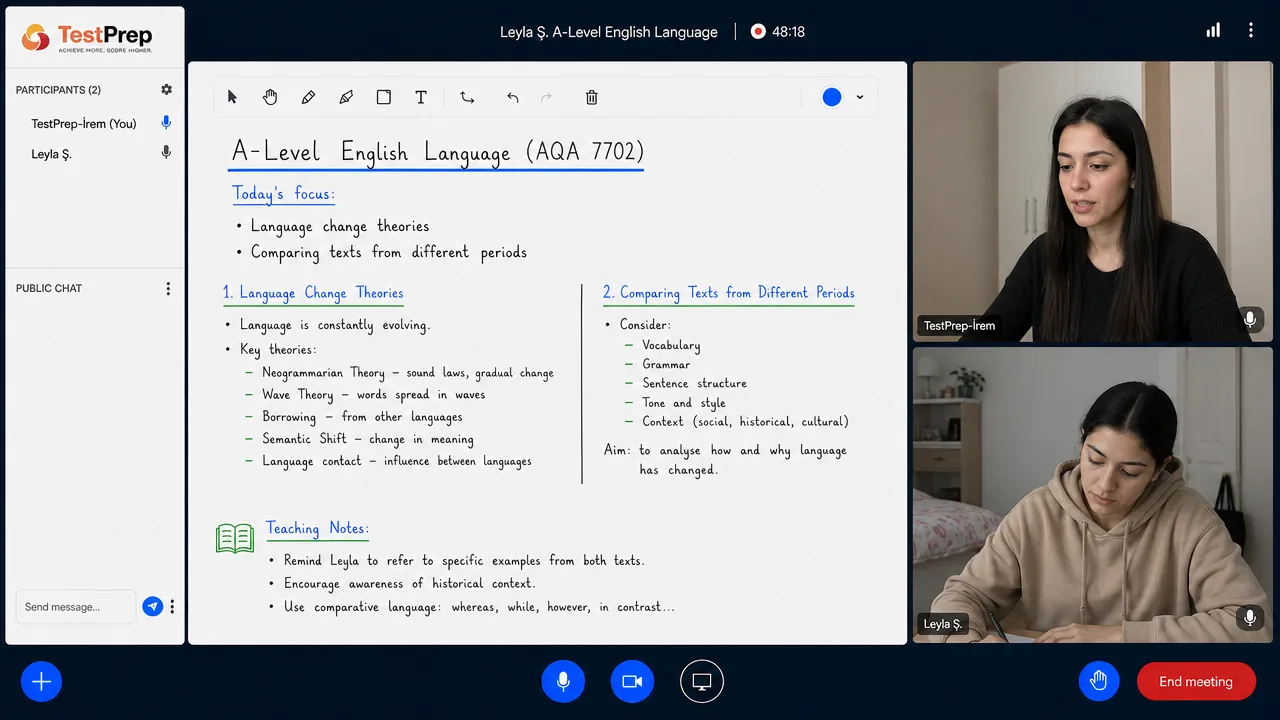
Task: Click the Send message input field
Action: pyautogui.click(x=75, y=606)
